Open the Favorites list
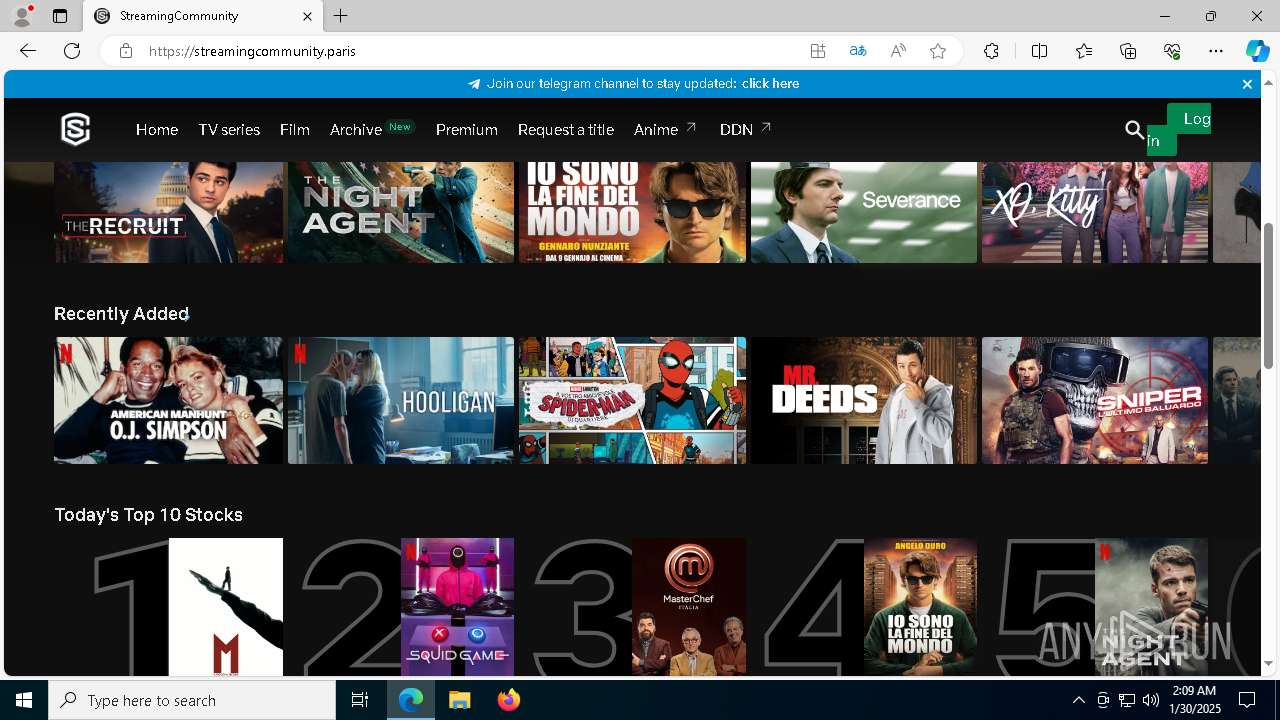The height and width of the screenshot is (720, 1280). click(x=1084, y=51)
